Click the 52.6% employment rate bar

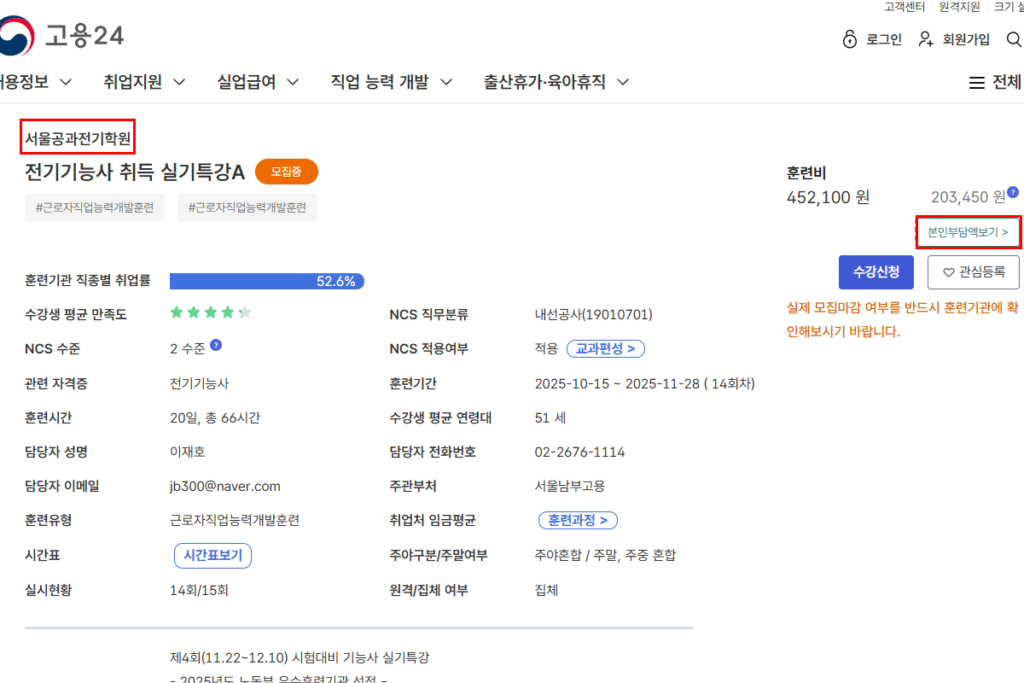(267, 281)
